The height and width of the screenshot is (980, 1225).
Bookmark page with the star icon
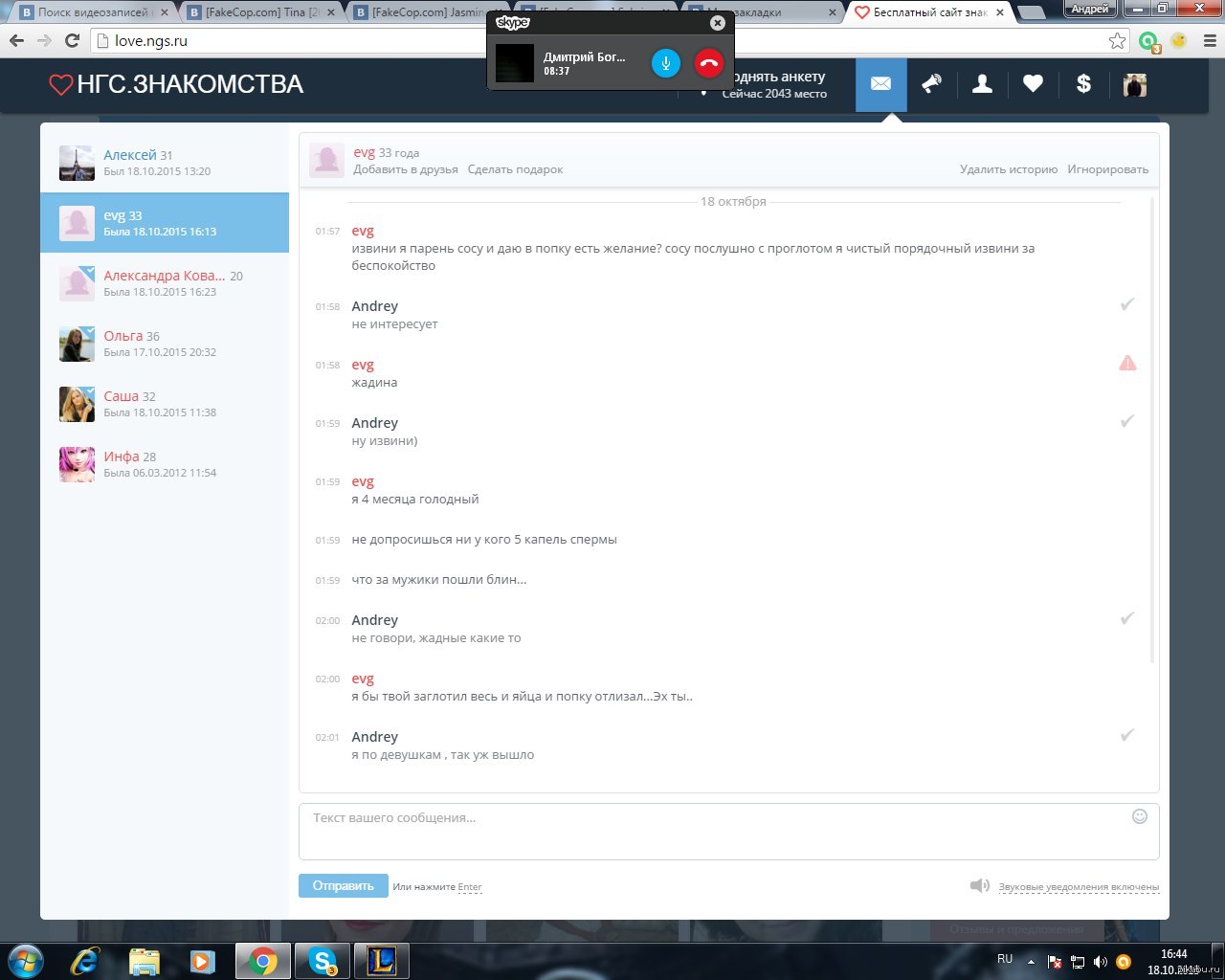coord(1117,40)
